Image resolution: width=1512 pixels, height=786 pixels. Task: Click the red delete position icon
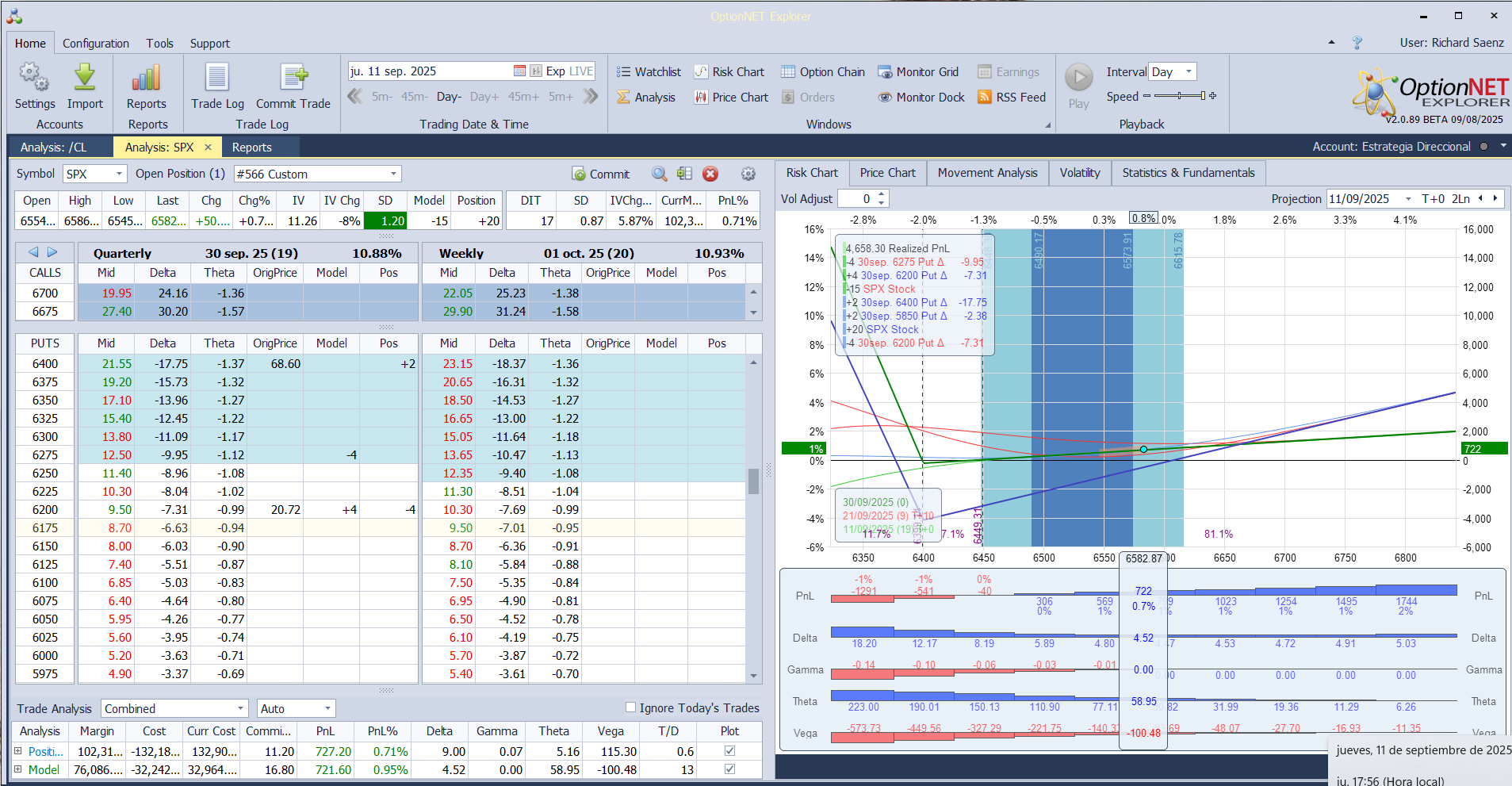(x=710, y=174)
